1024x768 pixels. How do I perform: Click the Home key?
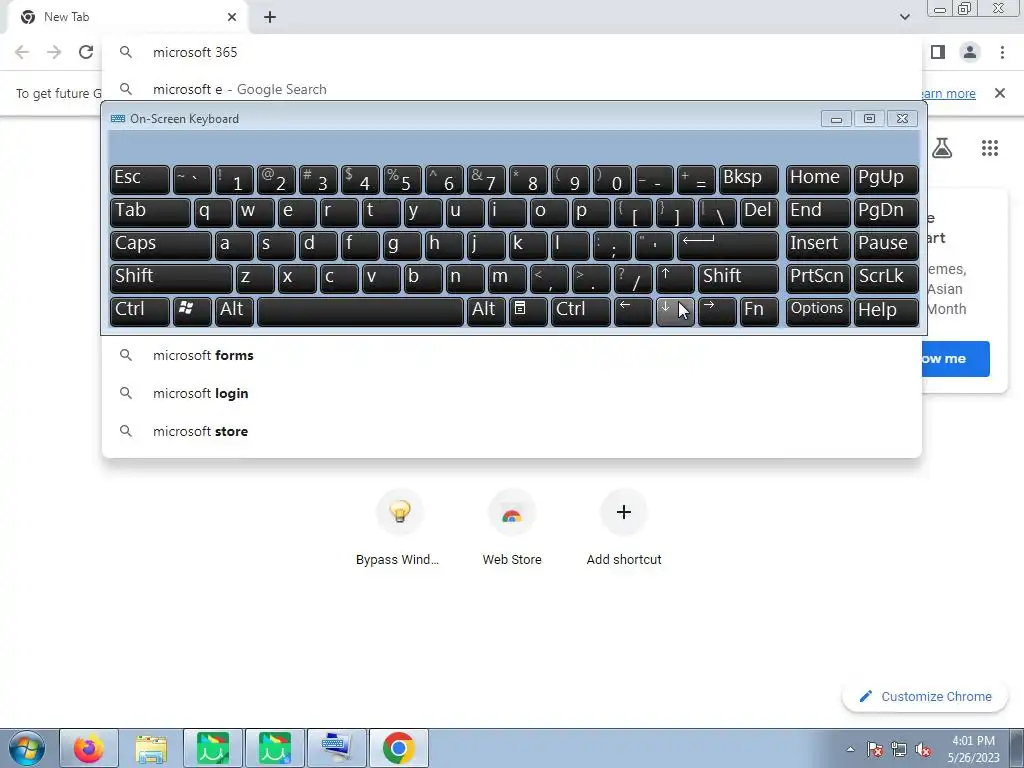point(818,180)
